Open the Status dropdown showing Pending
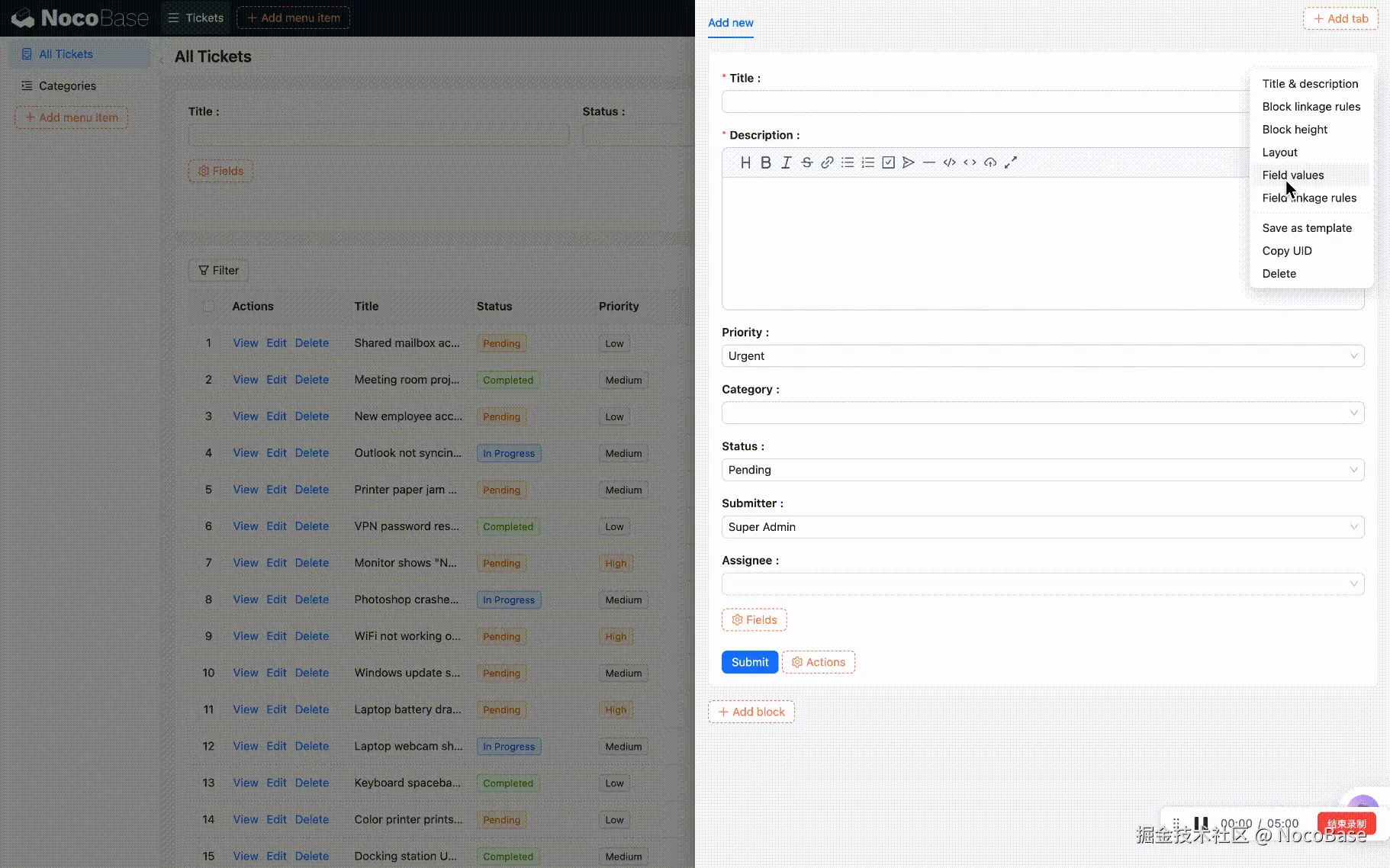 (x=1043, y=470)
